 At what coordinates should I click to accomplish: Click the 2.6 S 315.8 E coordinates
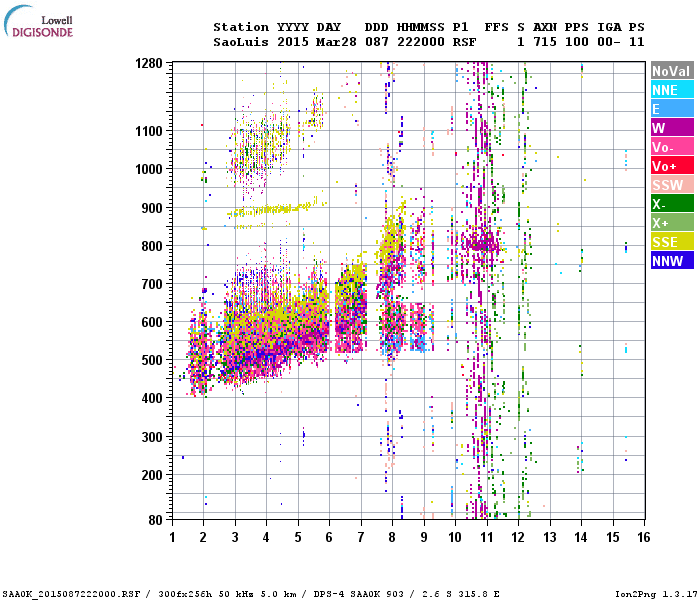[459, 594]
